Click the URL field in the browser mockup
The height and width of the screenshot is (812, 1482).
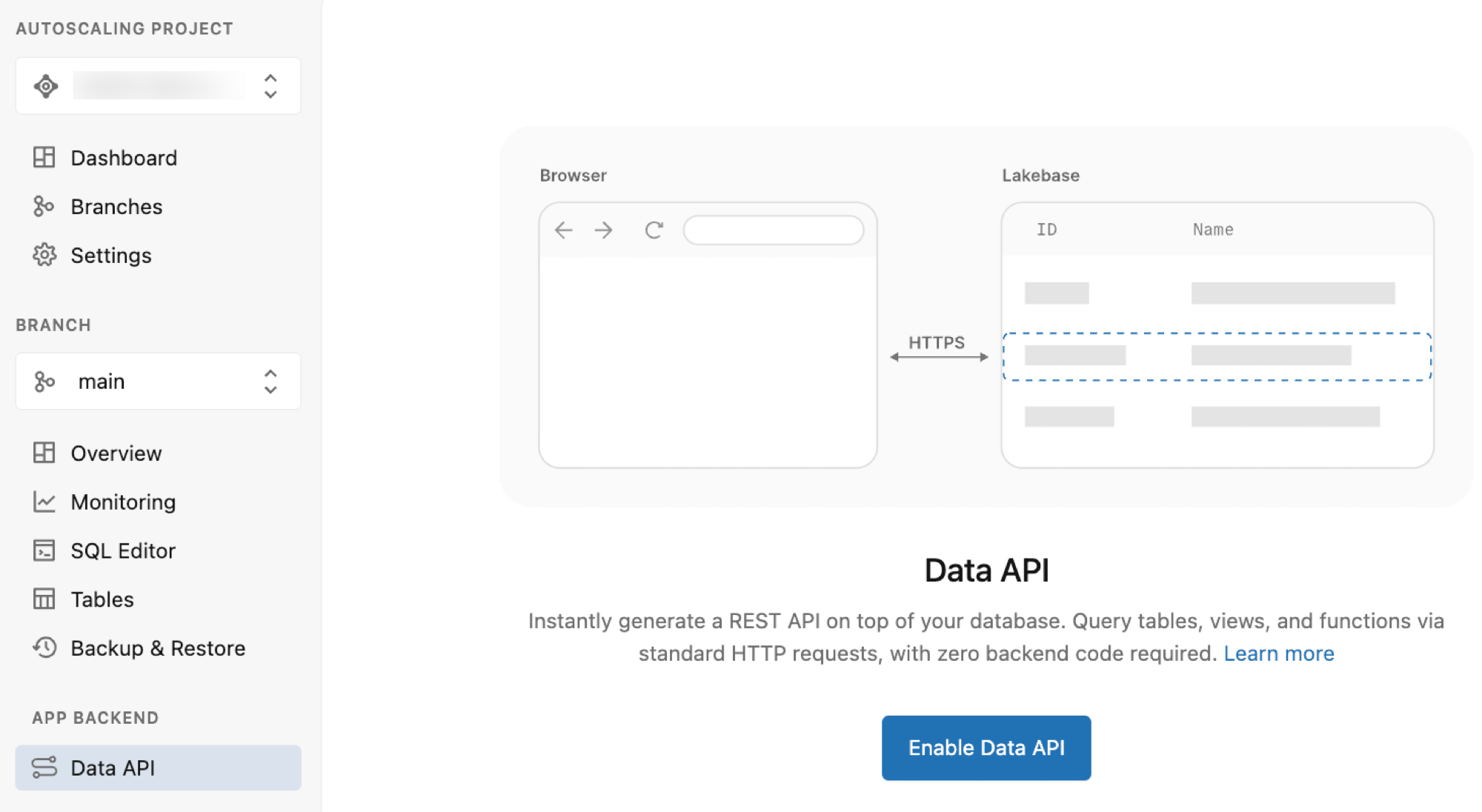(773, 230)
